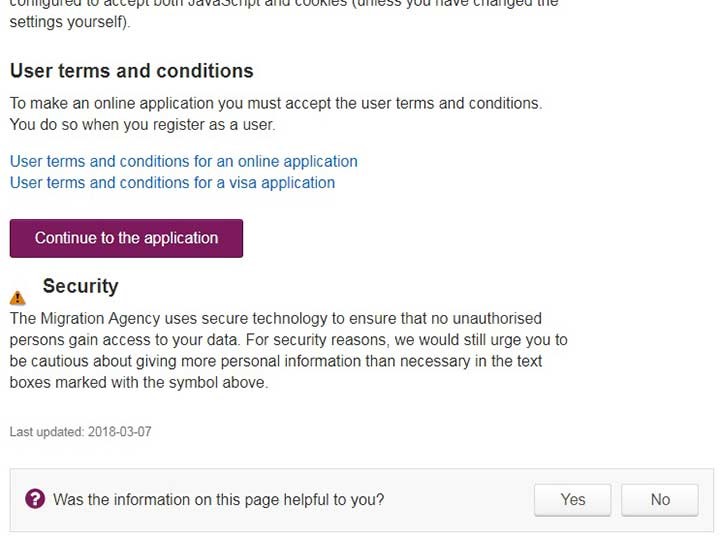Click the partially cut-off JavaScript and cookies line
Viewport: 720px width, 538px height.
coord(284,4)
